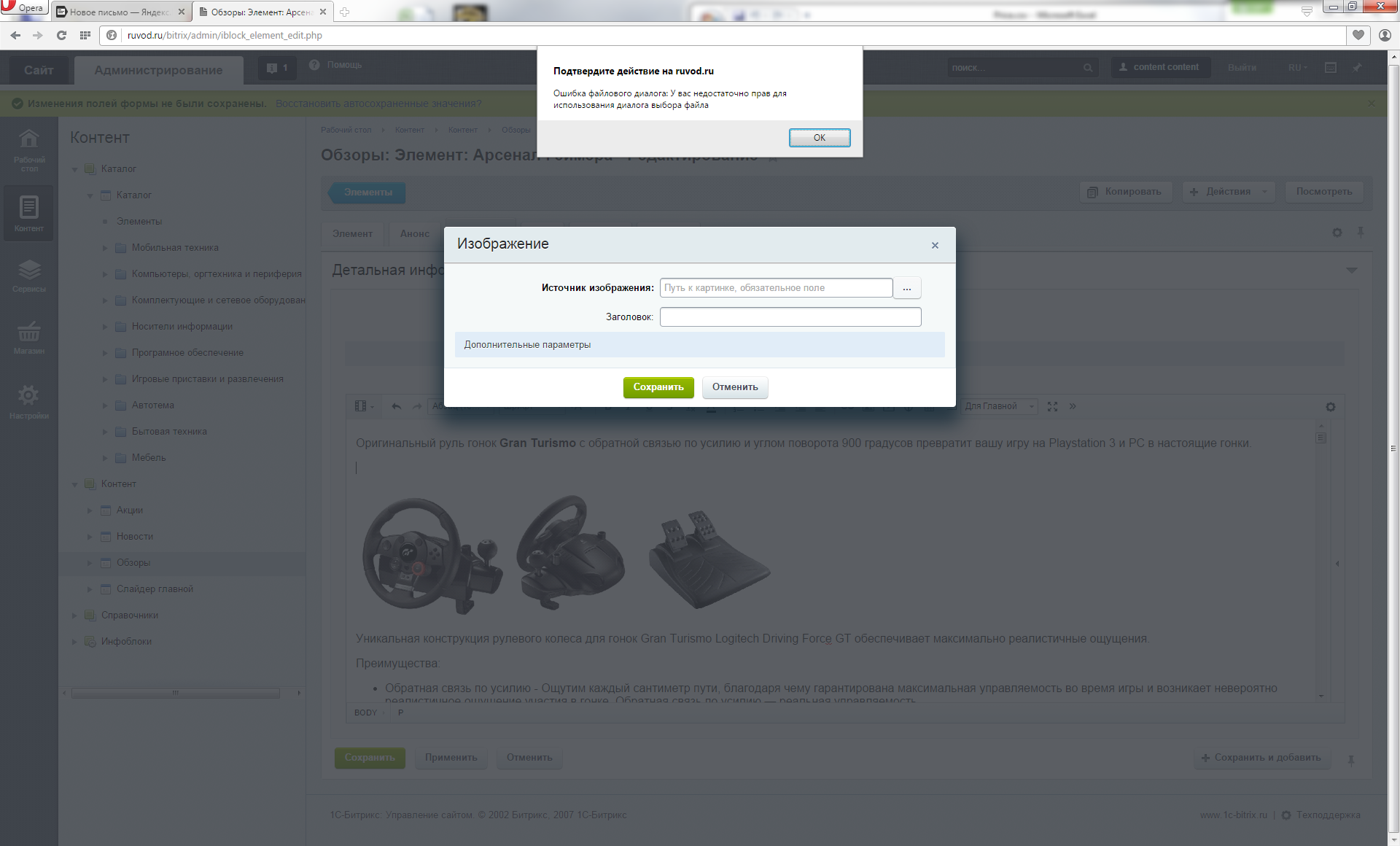Click Отменить in the image dialog
Viewport: 1400px width, 846px height.
(x=735, y=387)
